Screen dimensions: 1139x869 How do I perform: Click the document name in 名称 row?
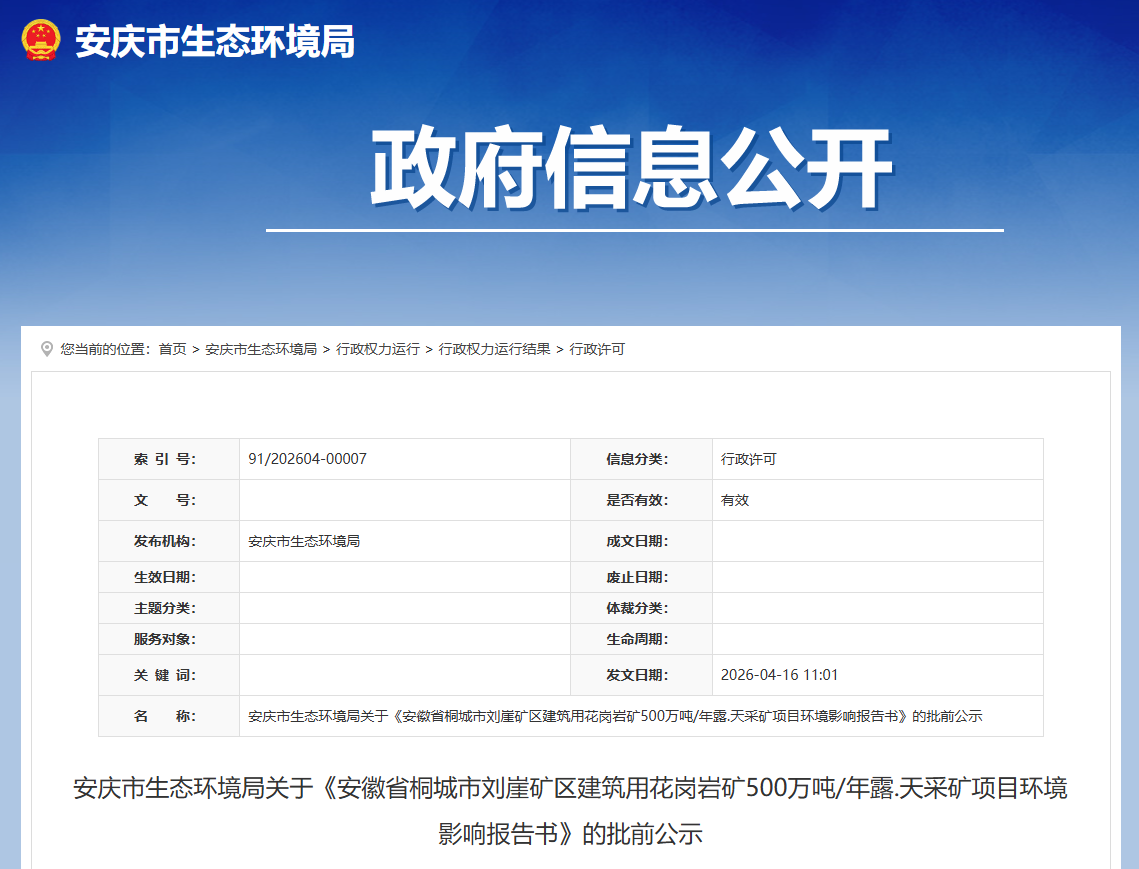pyautogui.click(x=615, y=716)
